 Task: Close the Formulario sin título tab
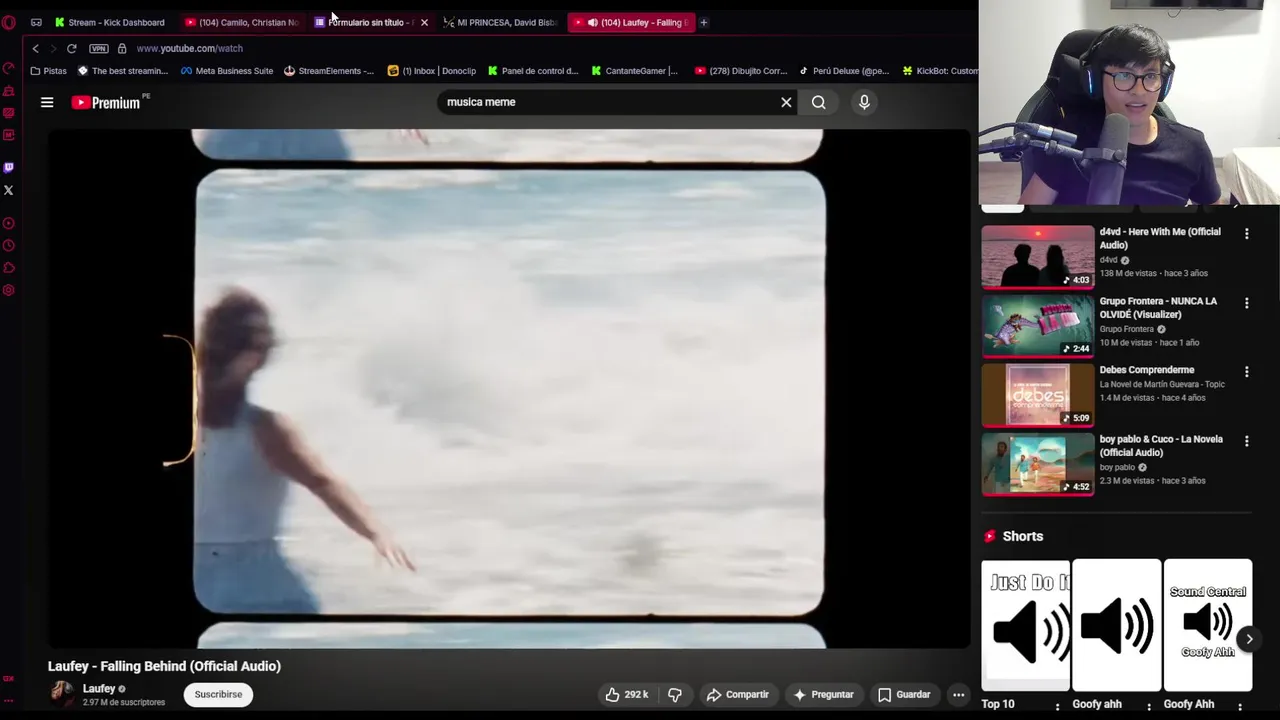(424, 22)
